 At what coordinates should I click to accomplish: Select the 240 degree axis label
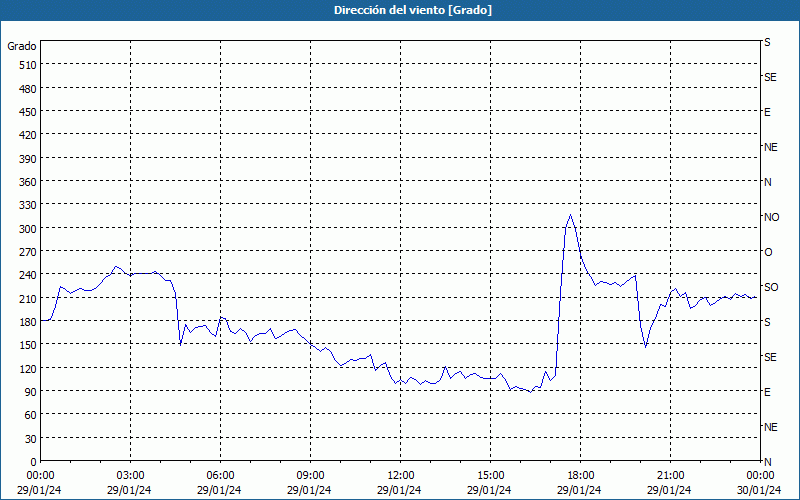[28, 275]
